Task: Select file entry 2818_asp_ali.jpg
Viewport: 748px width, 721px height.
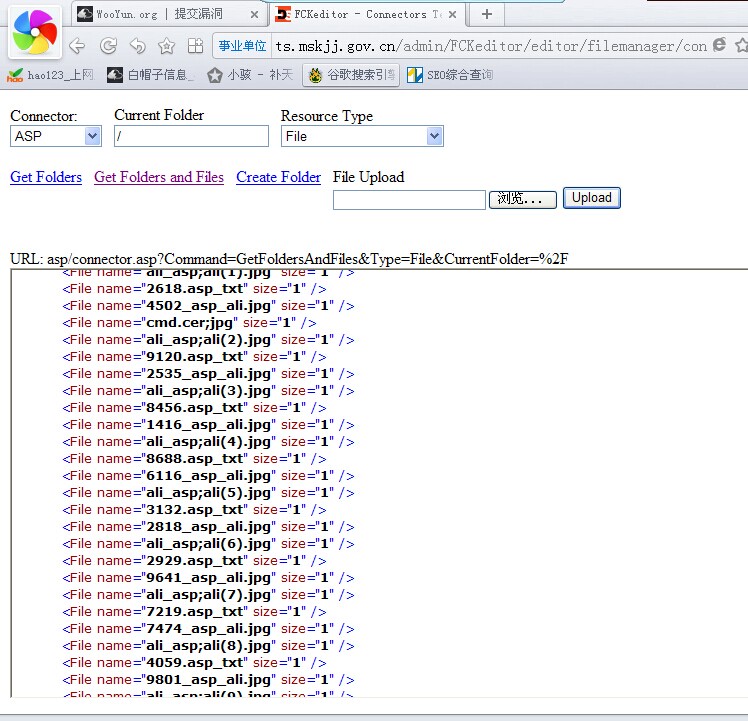Action: point(208,527)
